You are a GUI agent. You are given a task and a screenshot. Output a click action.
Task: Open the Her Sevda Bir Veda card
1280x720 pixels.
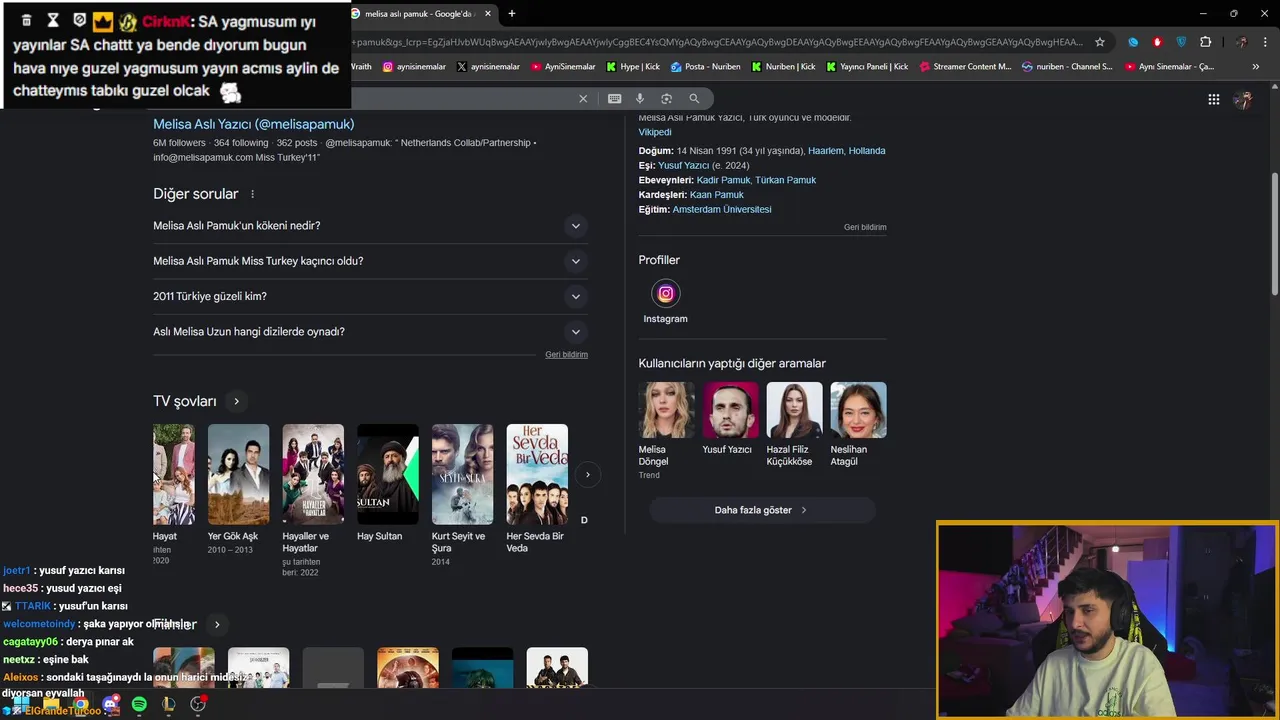537,490
